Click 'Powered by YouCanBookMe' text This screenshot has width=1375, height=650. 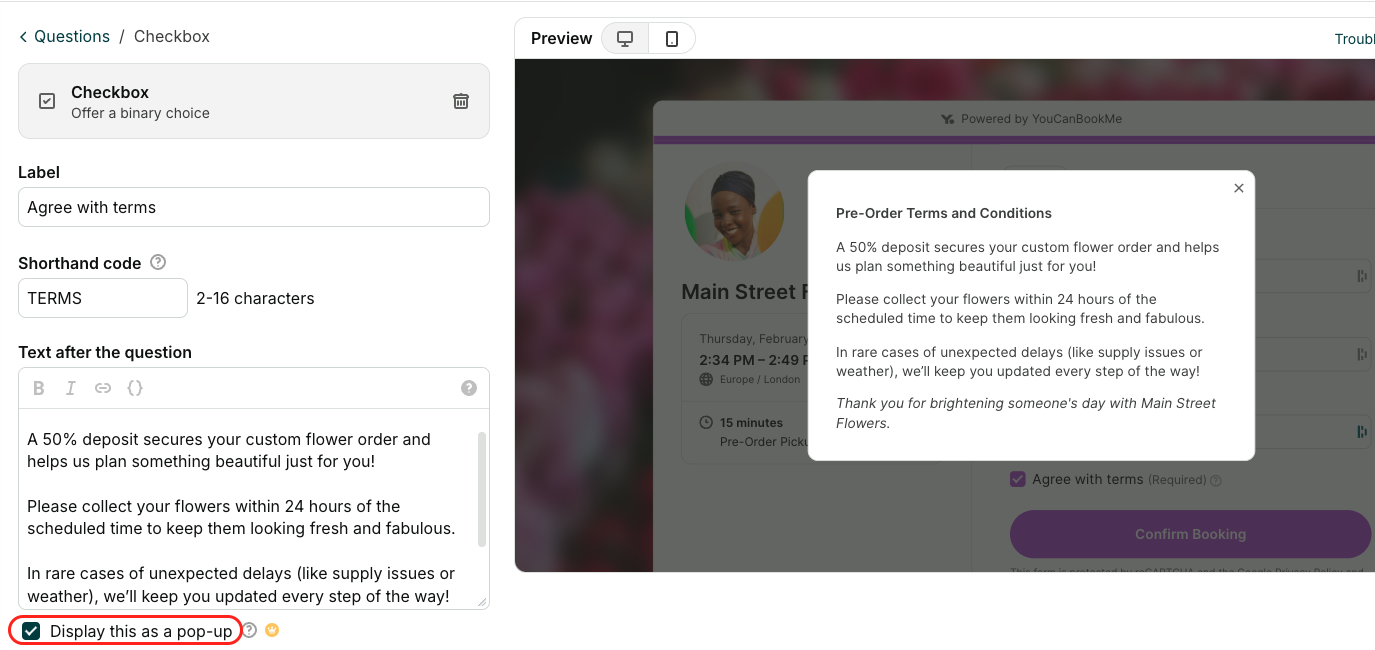pos(1041,119)
